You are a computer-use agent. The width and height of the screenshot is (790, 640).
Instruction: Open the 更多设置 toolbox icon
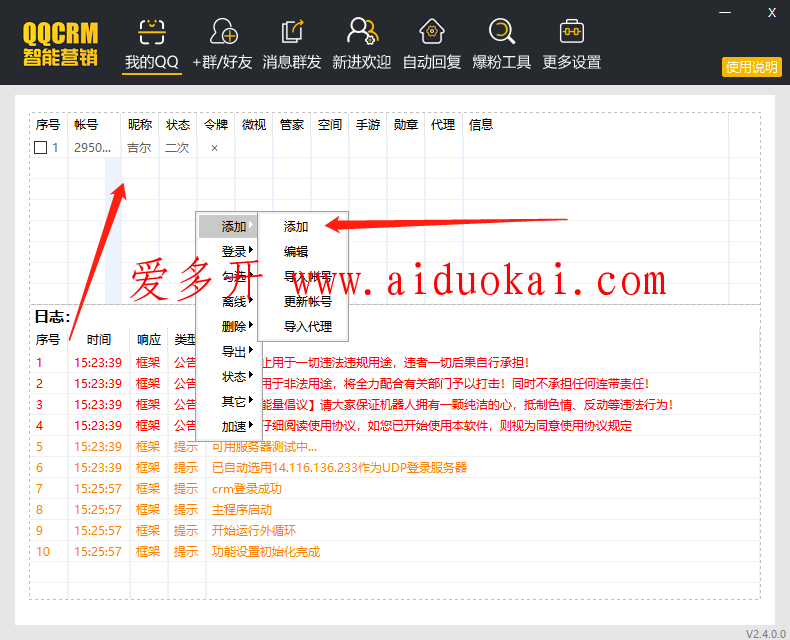(x=572, y=31)
